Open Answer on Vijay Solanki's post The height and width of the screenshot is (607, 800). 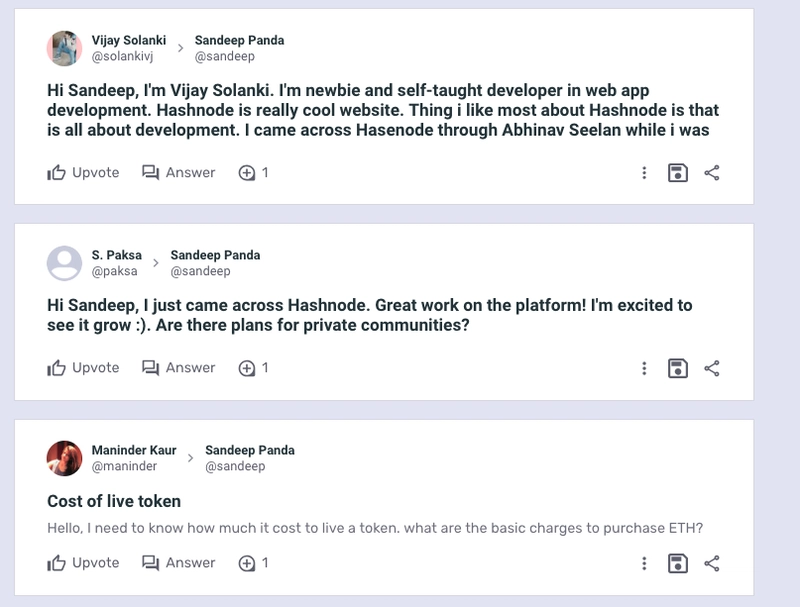(179, 173)
